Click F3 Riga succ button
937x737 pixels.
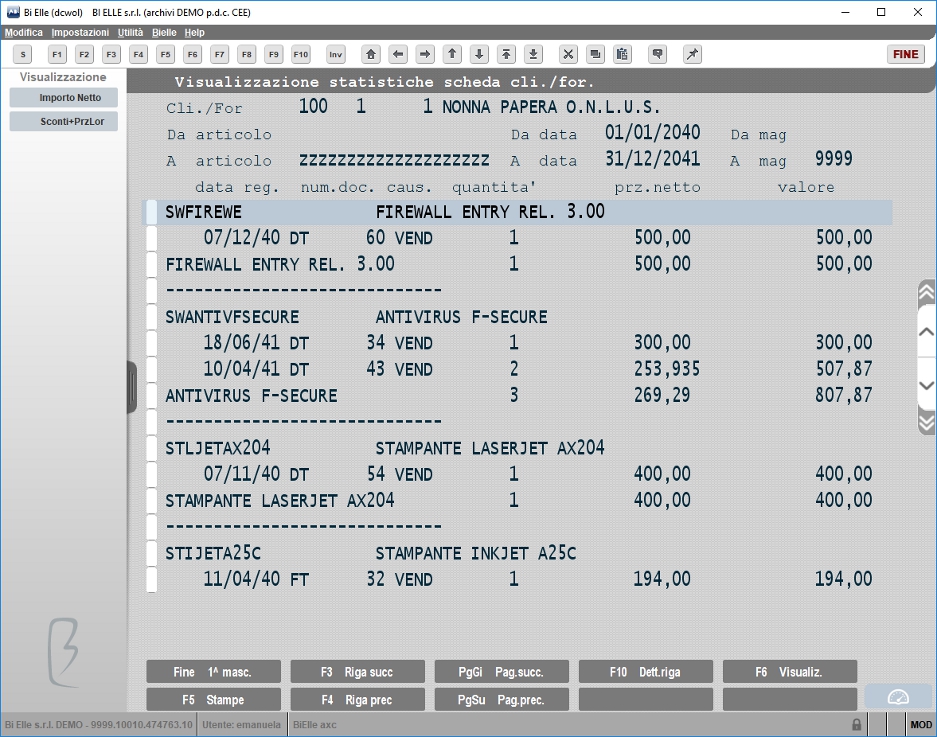click(x=357, y=672)
